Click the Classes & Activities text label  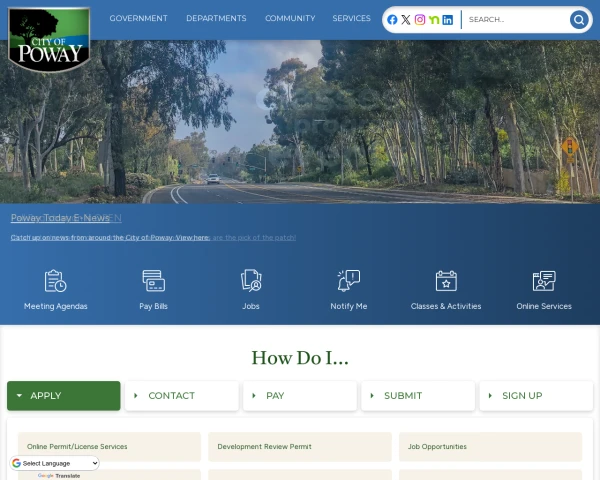(x=446, y=306)
